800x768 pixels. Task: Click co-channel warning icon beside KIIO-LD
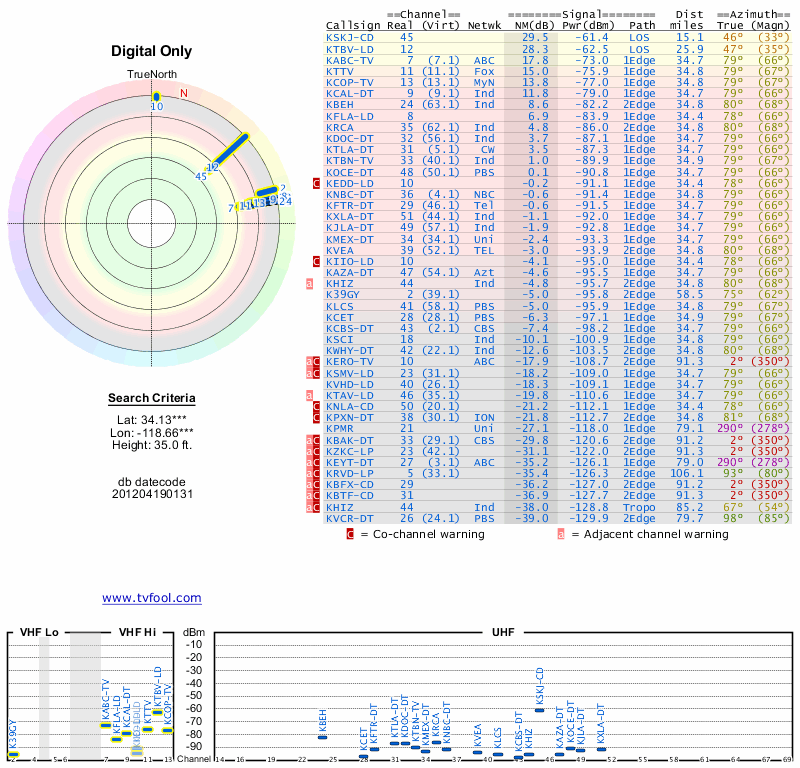point(317,261)
